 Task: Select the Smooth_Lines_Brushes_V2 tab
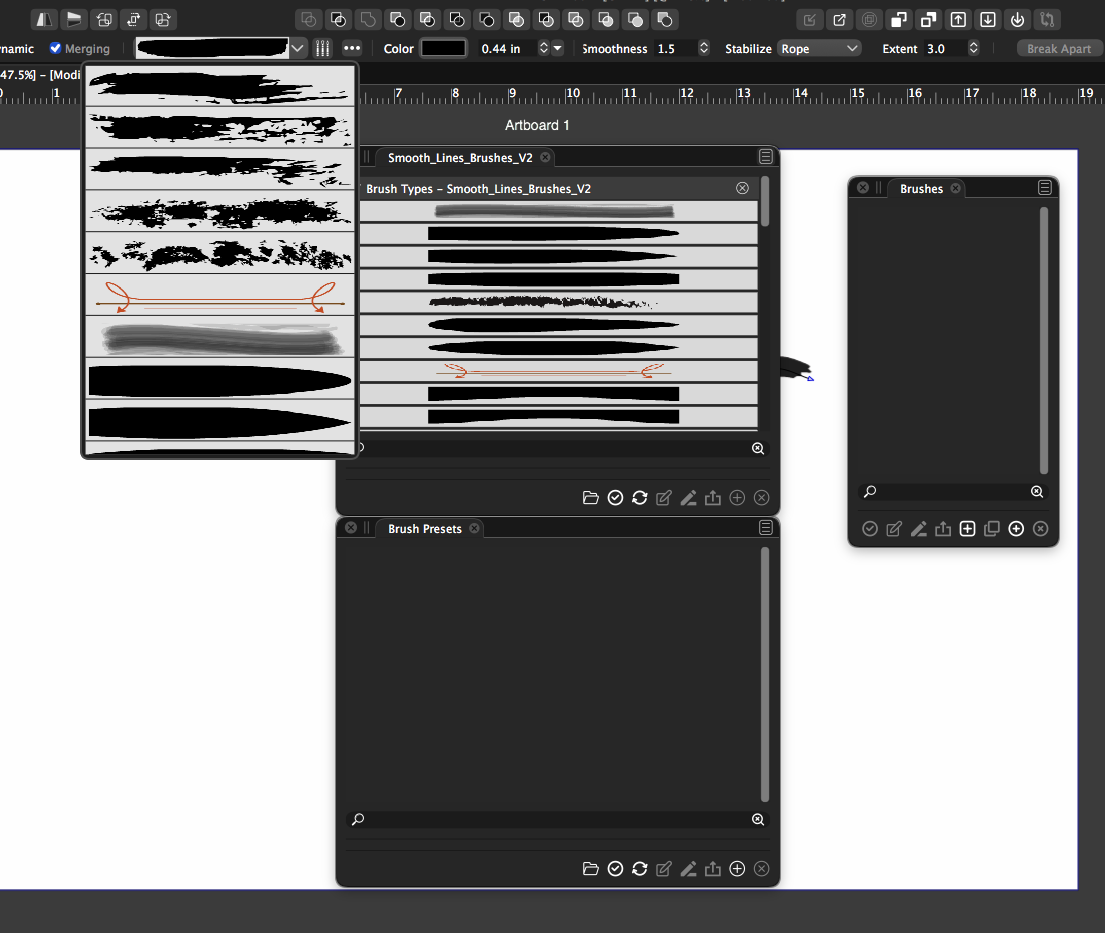pyautogui.click(x=460, y=158)
